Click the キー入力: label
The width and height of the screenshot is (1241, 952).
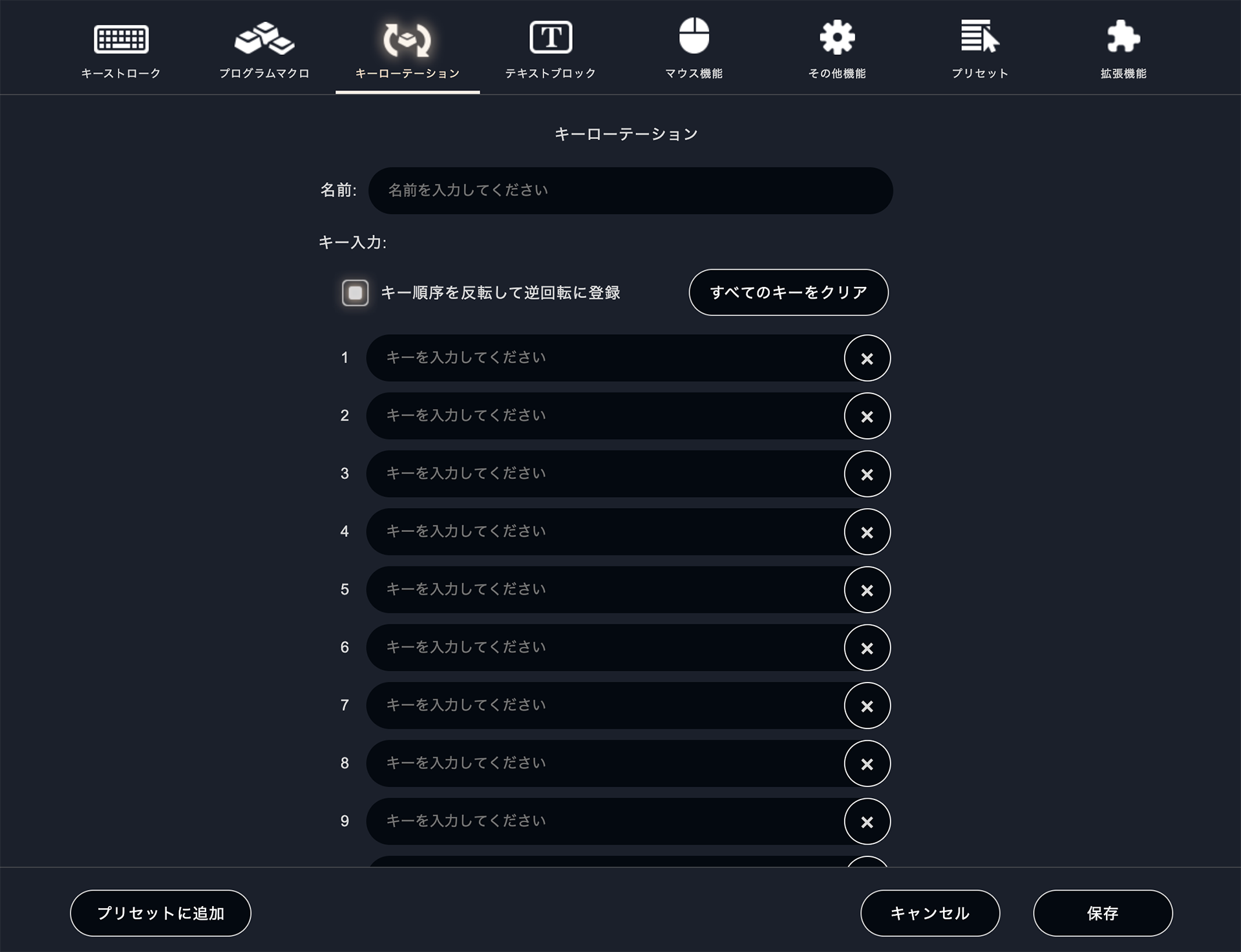pos(352,242)
